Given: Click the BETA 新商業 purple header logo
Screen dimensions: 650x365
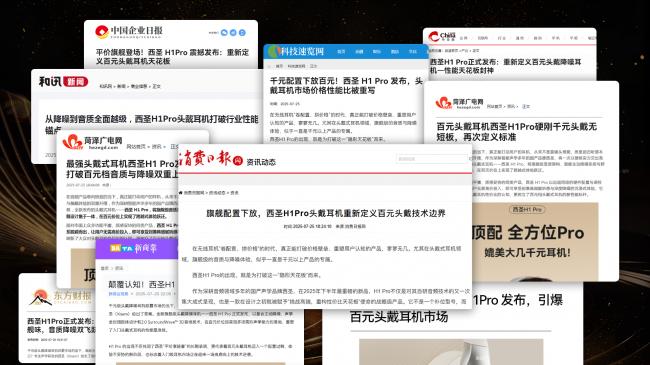Looking at the screenshot, I should 133,248.
